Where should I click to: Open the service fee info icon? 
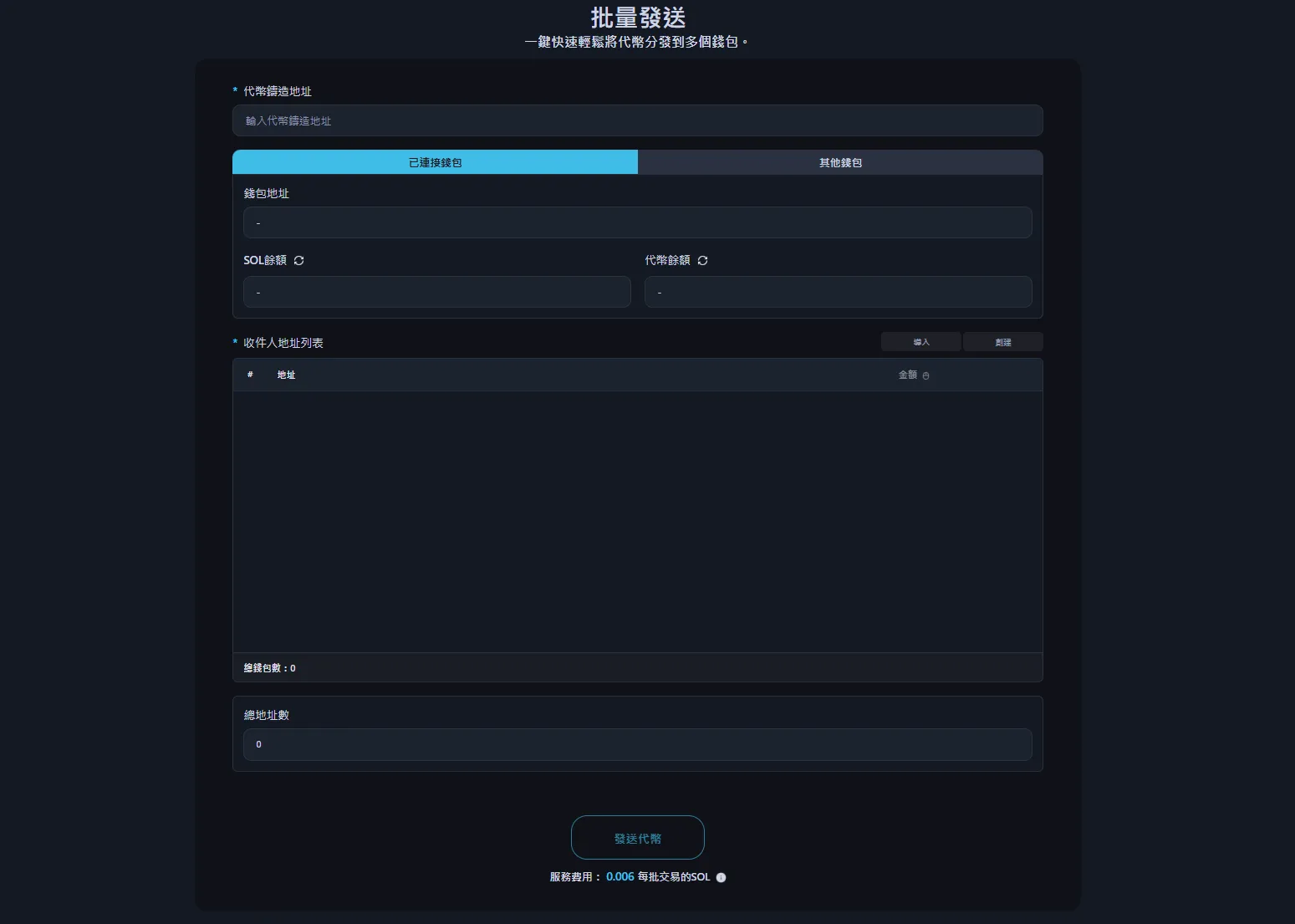[x=721, y=877]
